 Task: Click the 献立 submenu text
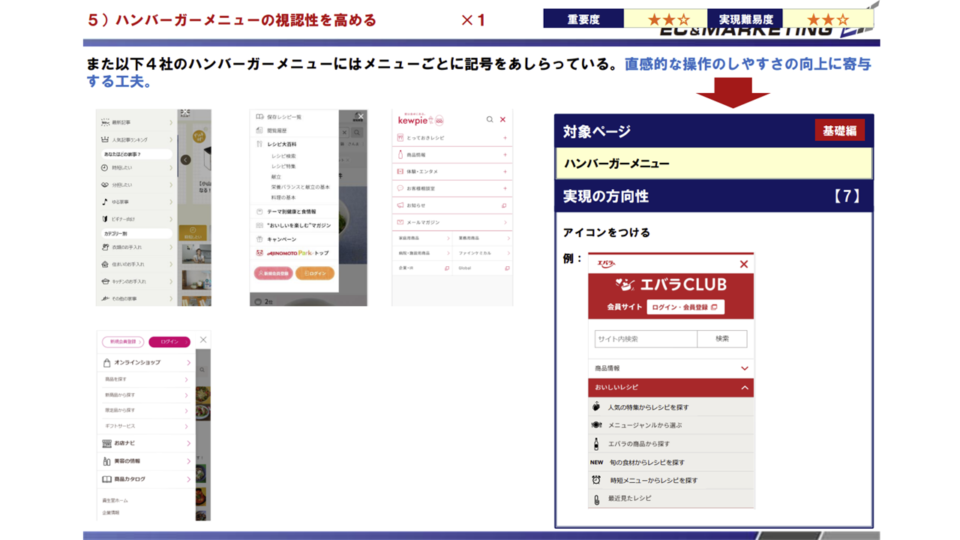[x=276, y=177]
